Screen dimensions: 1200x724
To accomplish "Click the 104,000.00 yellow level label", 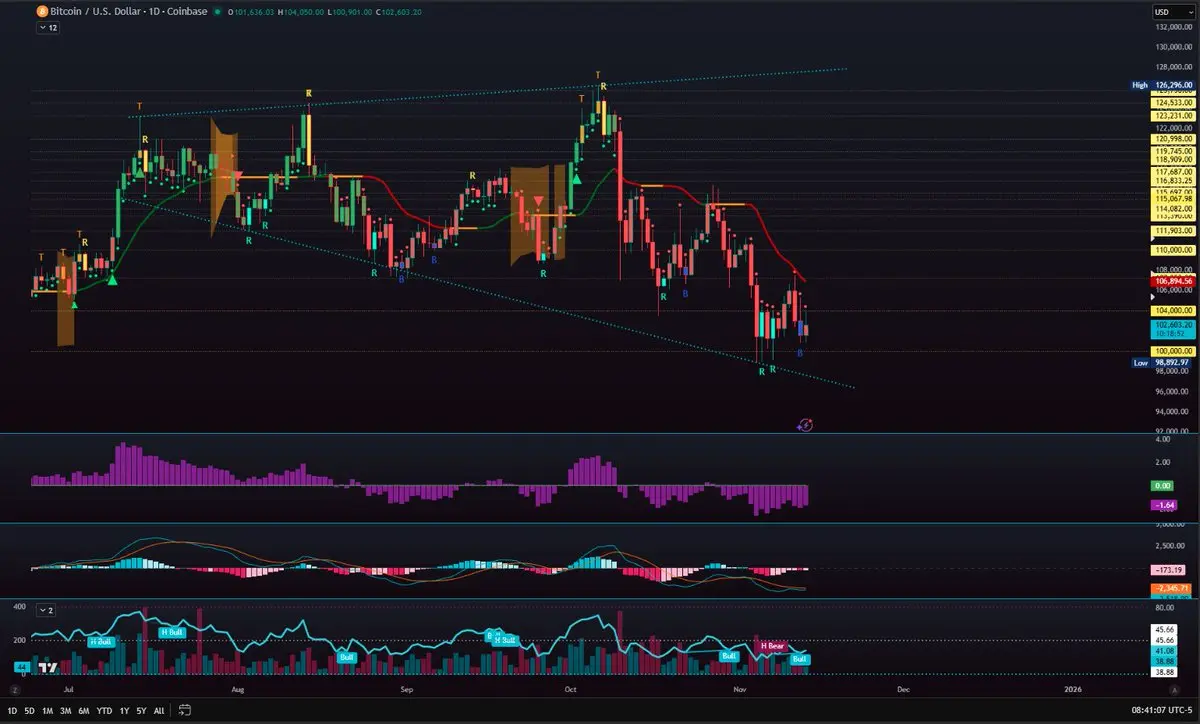I will click(1175, 311).
